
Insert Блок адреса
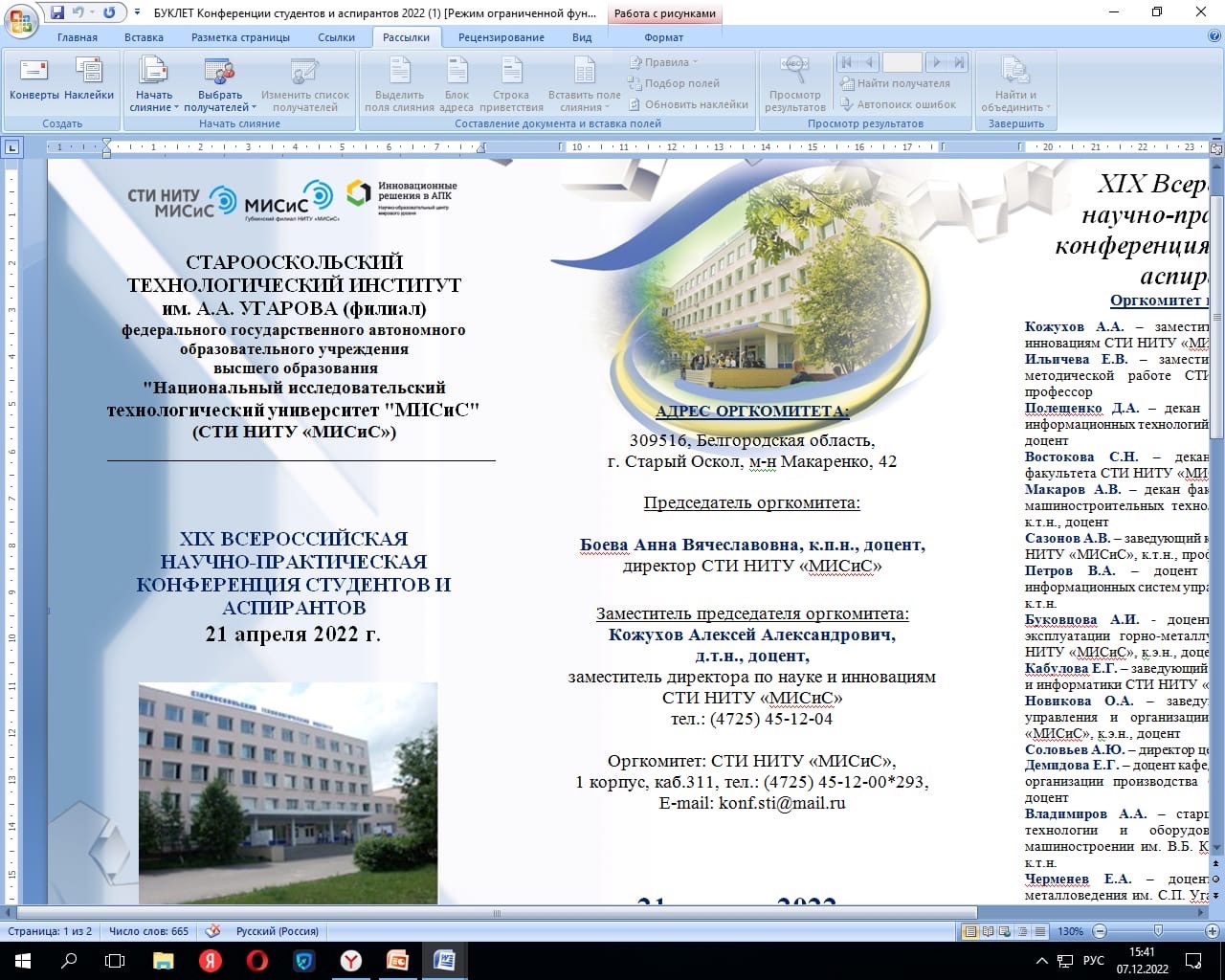point(457,84)
